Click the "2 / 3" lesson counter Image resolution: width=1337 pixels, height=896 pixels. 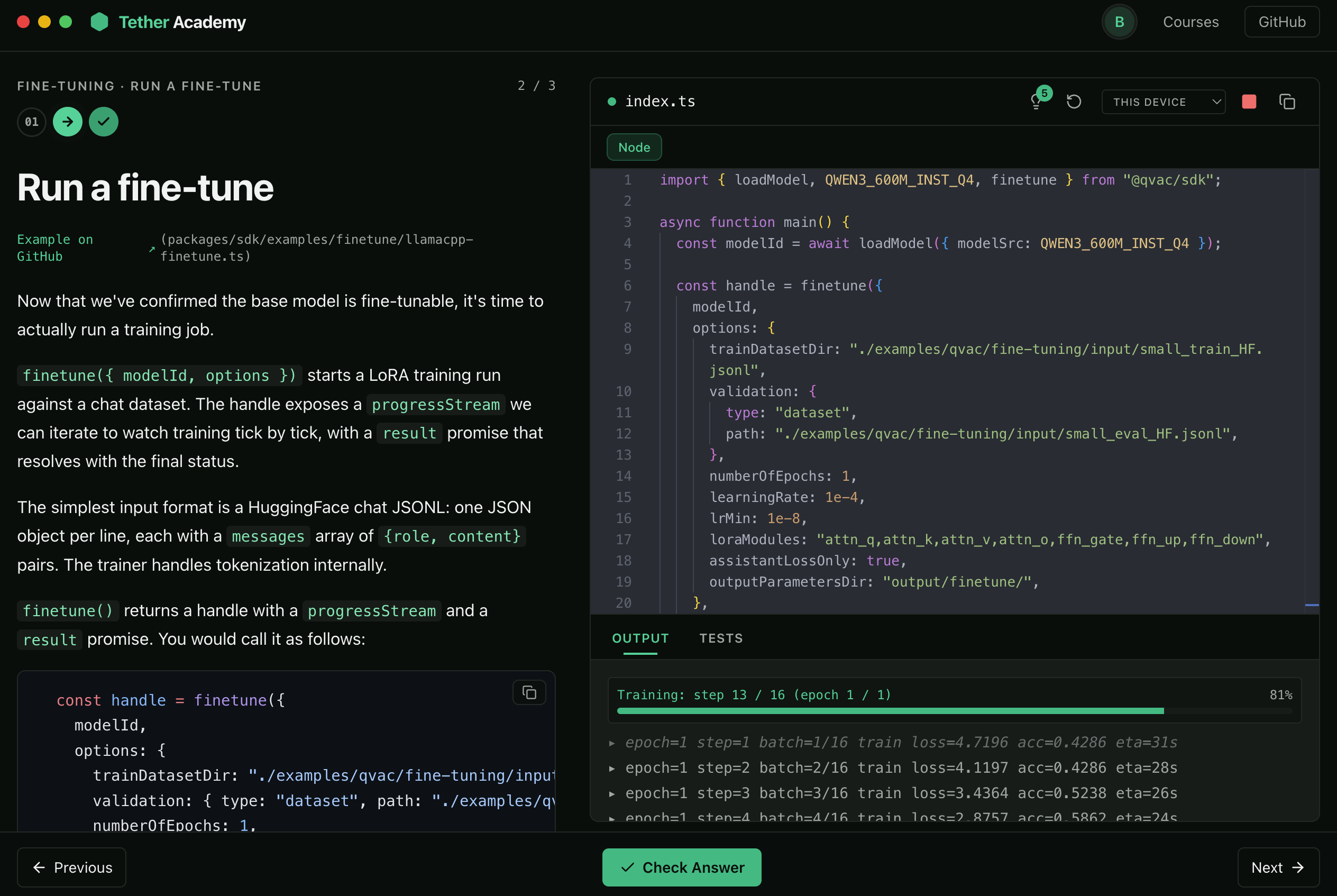click(x=536, y=86)
